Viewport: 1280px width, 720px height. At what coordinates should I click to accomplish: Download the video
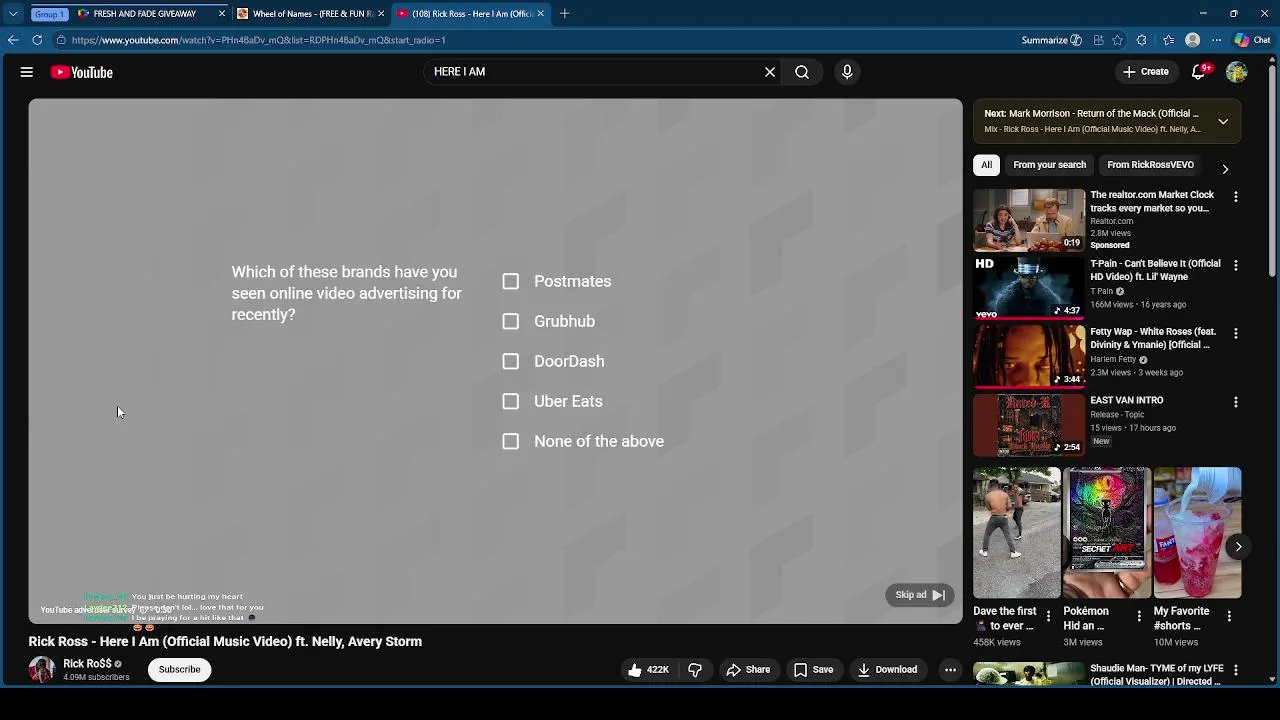[x=887, y=670]
